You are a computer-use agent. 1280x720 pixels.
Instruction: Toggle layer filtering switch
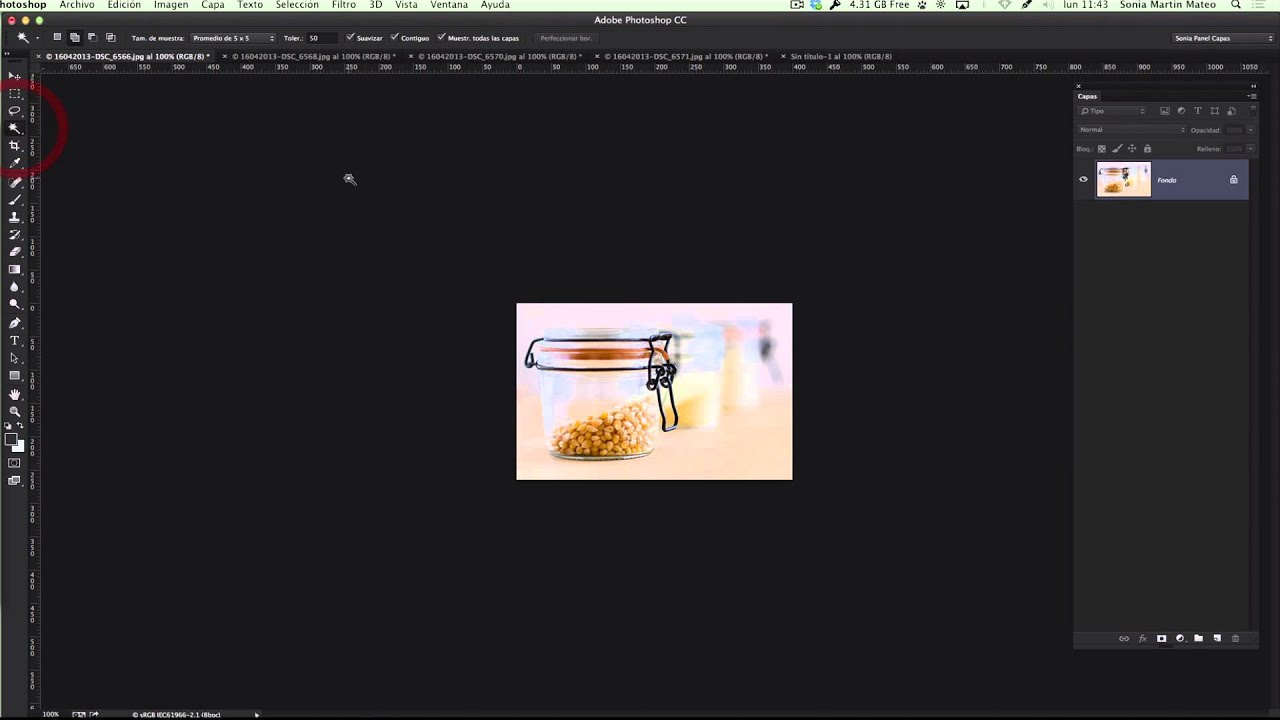click(x=1253, y=110)
